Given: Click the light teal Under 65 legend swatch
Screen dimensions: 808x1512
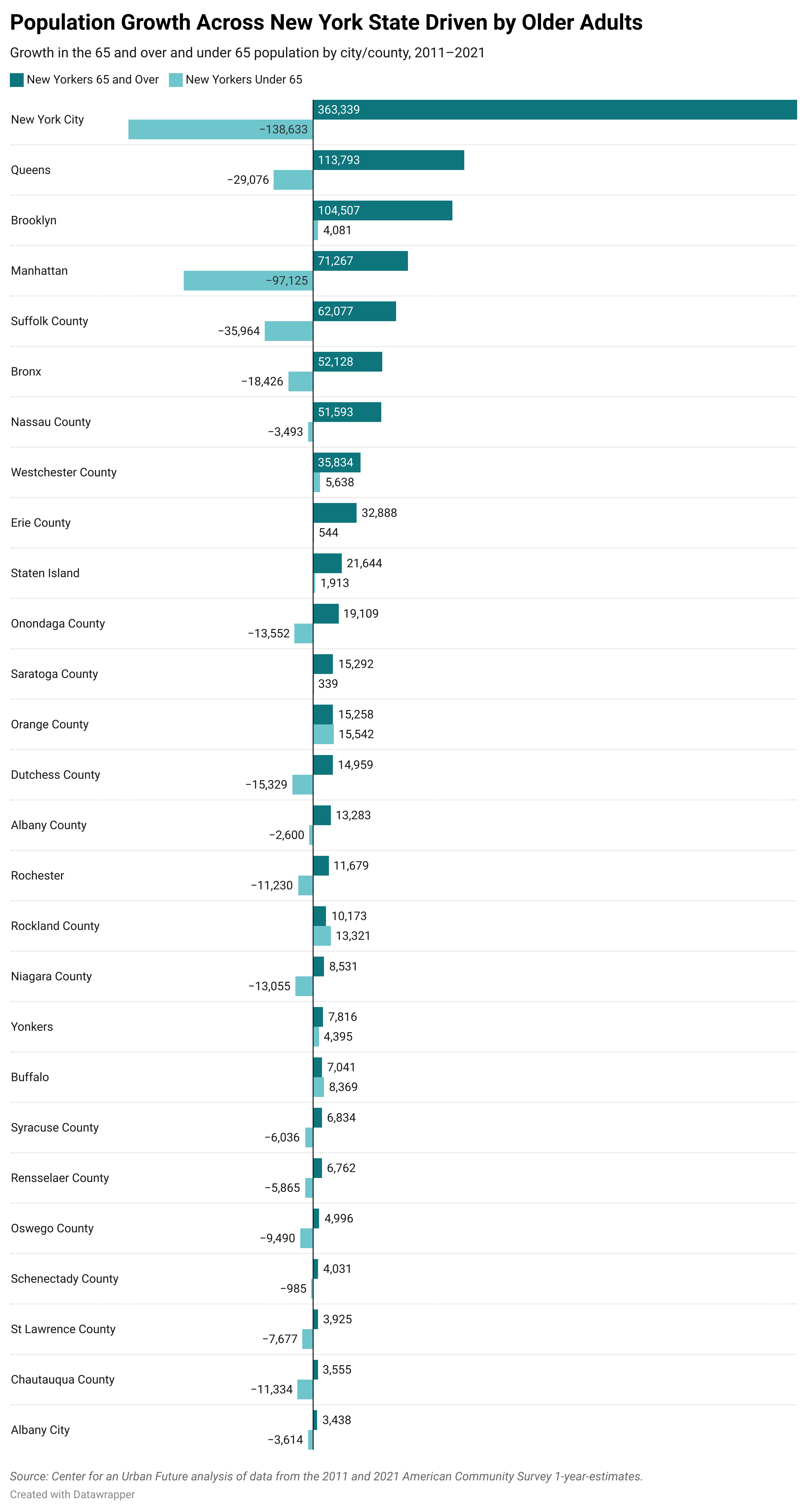Looking at the screenshot, I should coord(175,80).
